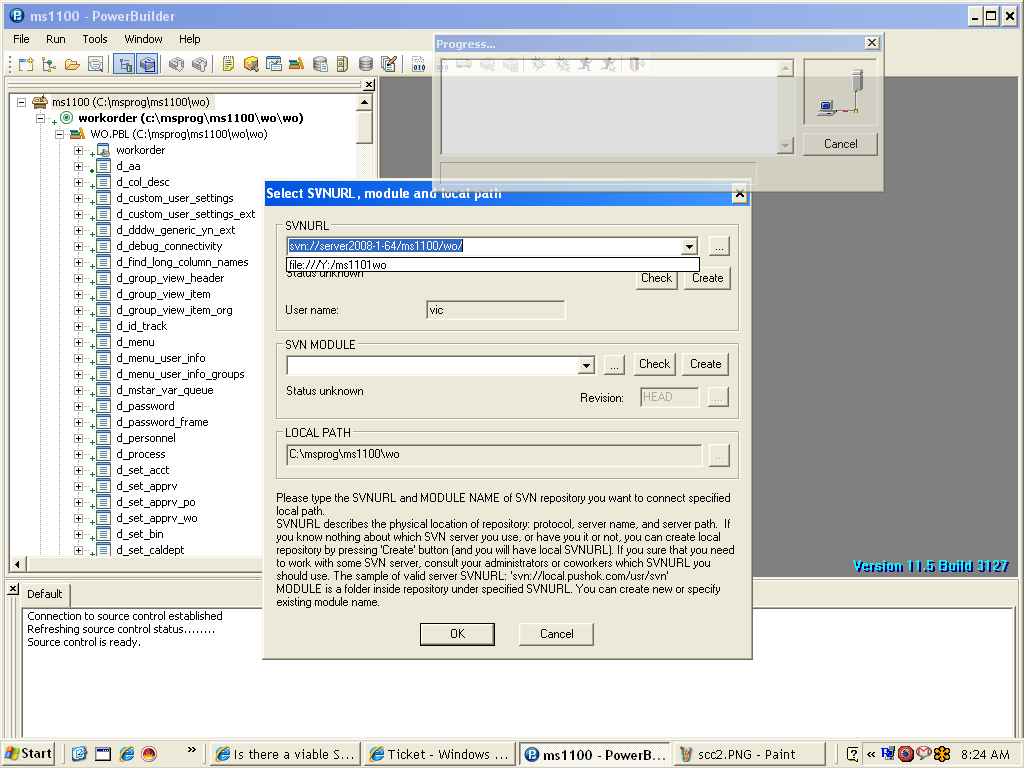The height and width of the screenshot is (768, 1024).
Task: Click Create button in SVN MODULE group
Action: [x=705, y=364]
